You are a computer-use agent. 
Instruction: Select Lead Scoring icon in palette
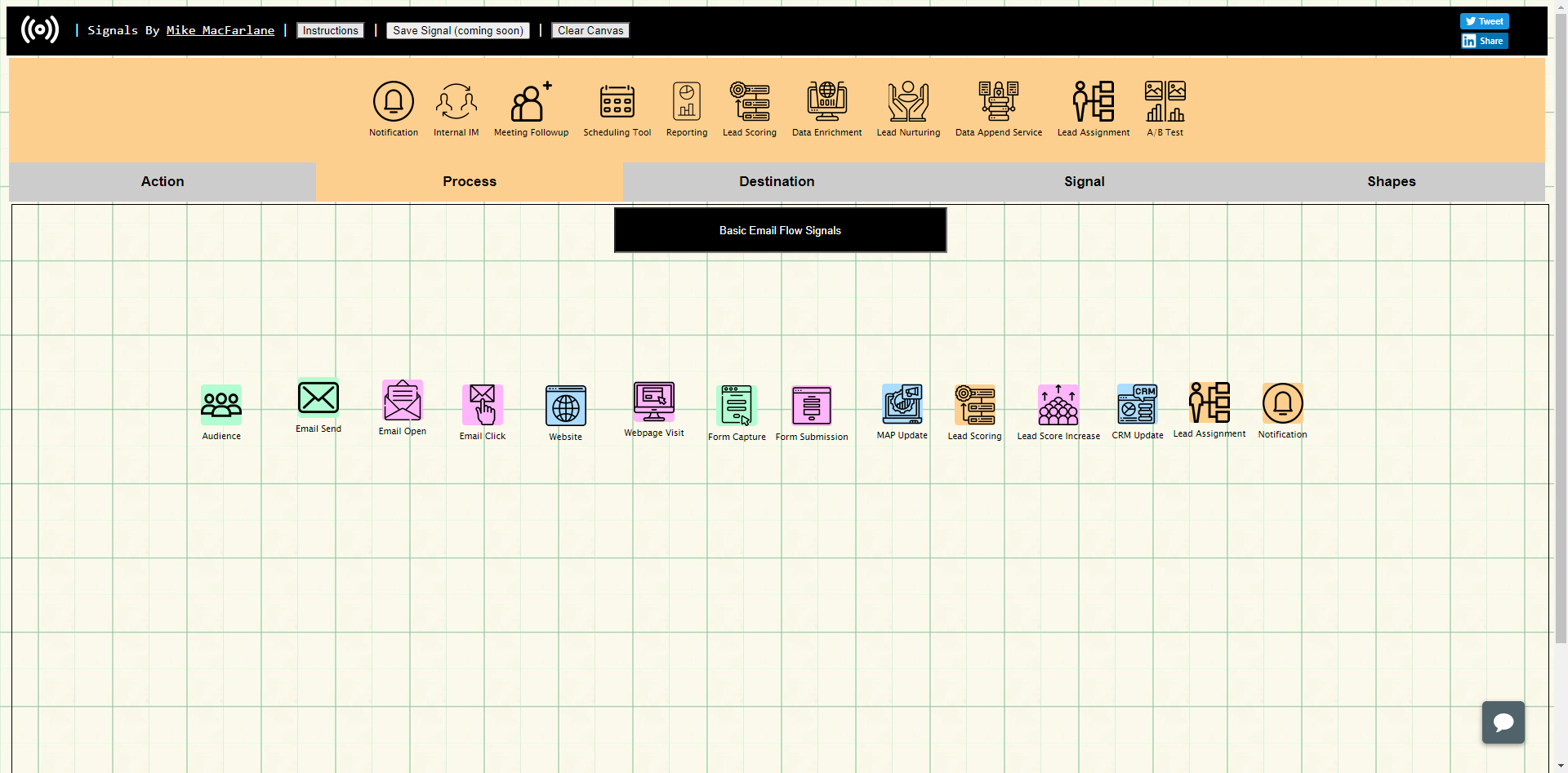click(750, 102)
